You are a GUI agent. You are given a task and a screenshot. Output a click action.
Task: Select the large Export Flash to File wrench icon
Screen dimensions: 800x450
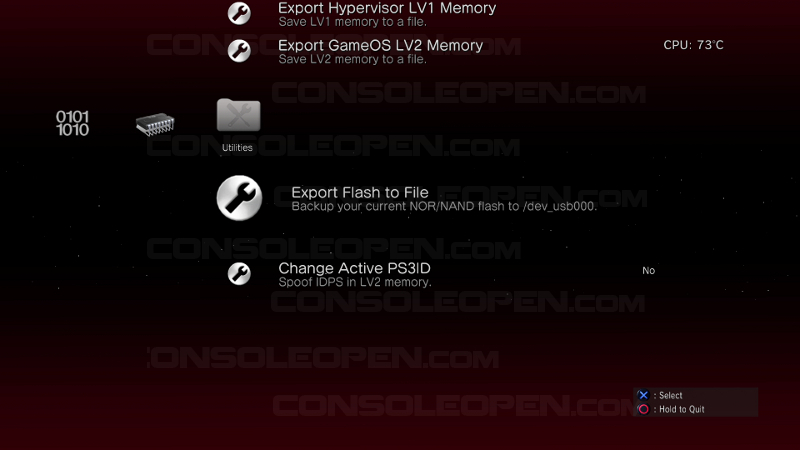coord(239,198)
